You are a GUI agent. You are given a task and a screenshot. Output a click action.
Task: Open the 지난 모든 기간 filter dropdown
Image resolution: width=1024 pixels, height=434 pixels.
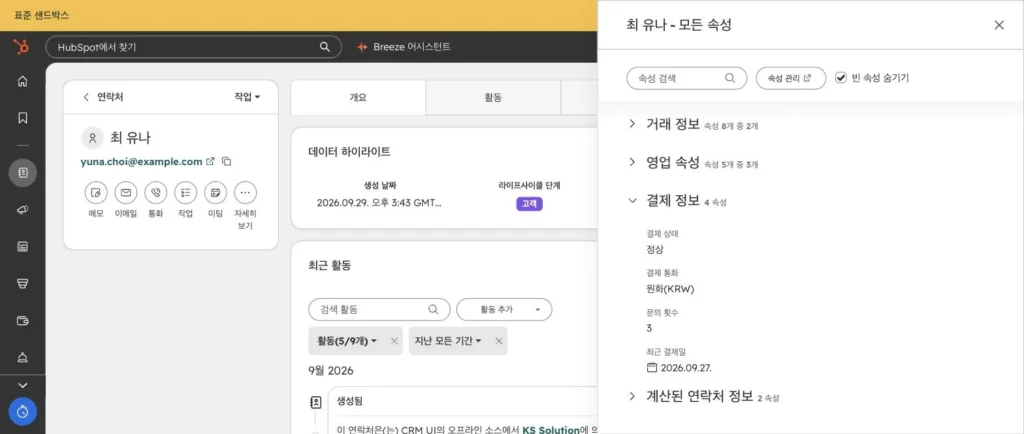(x=448, y=341)
